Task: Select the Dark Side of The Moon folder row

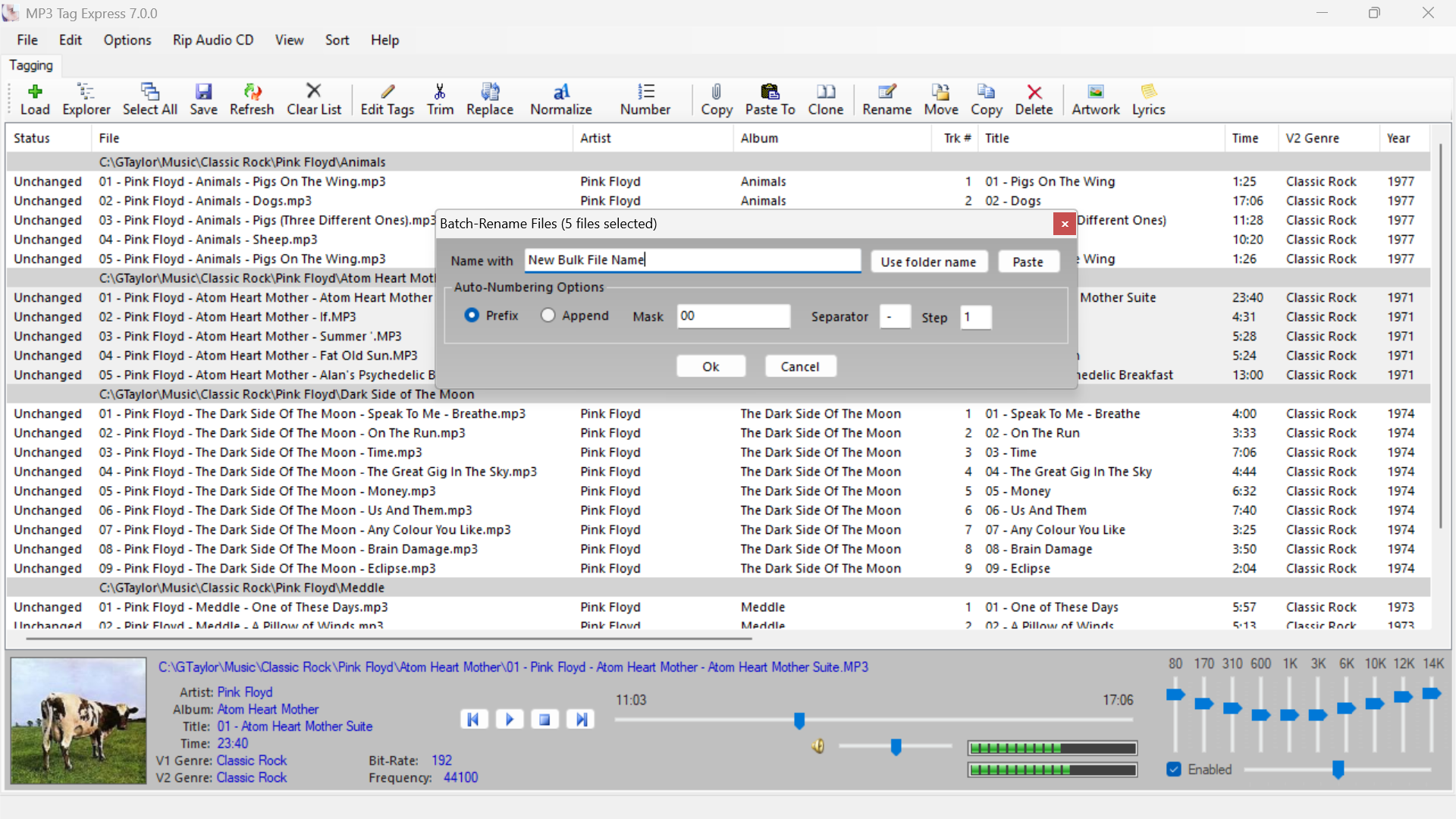Action: [x=718, y=394]
